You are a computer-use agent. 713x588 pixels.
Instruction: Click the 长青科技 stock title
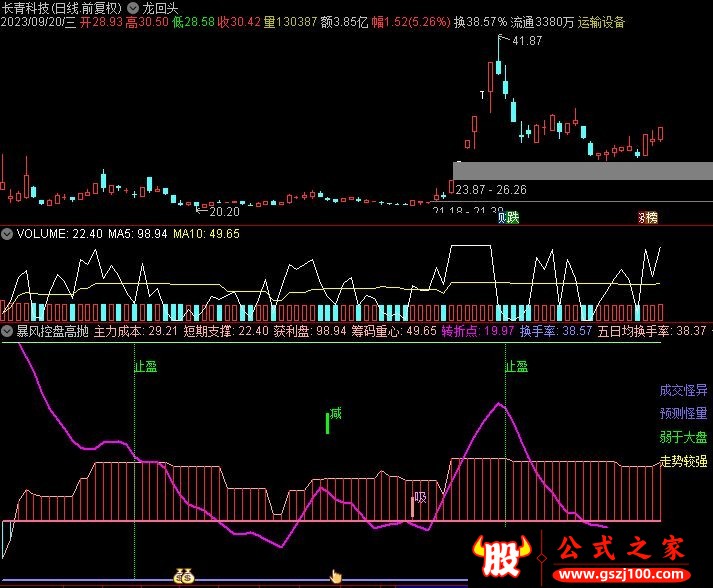tap(25, 8)
